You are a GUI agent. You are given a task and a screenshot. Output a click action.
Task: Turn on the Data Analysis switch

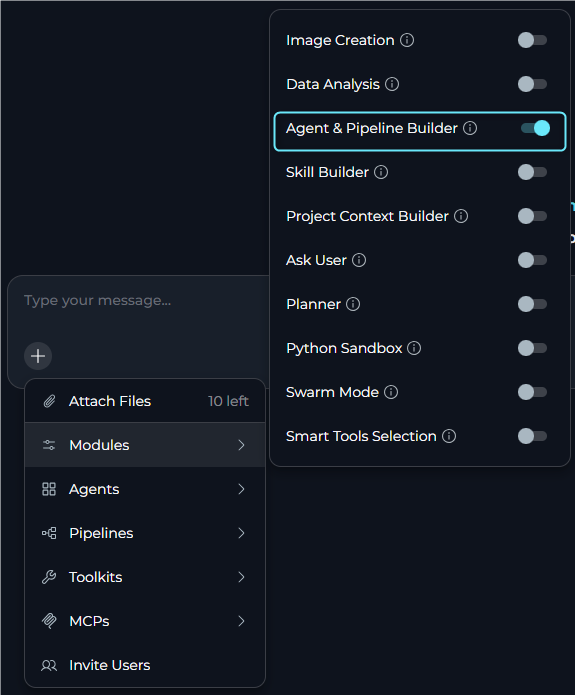(x=532, y=84)
